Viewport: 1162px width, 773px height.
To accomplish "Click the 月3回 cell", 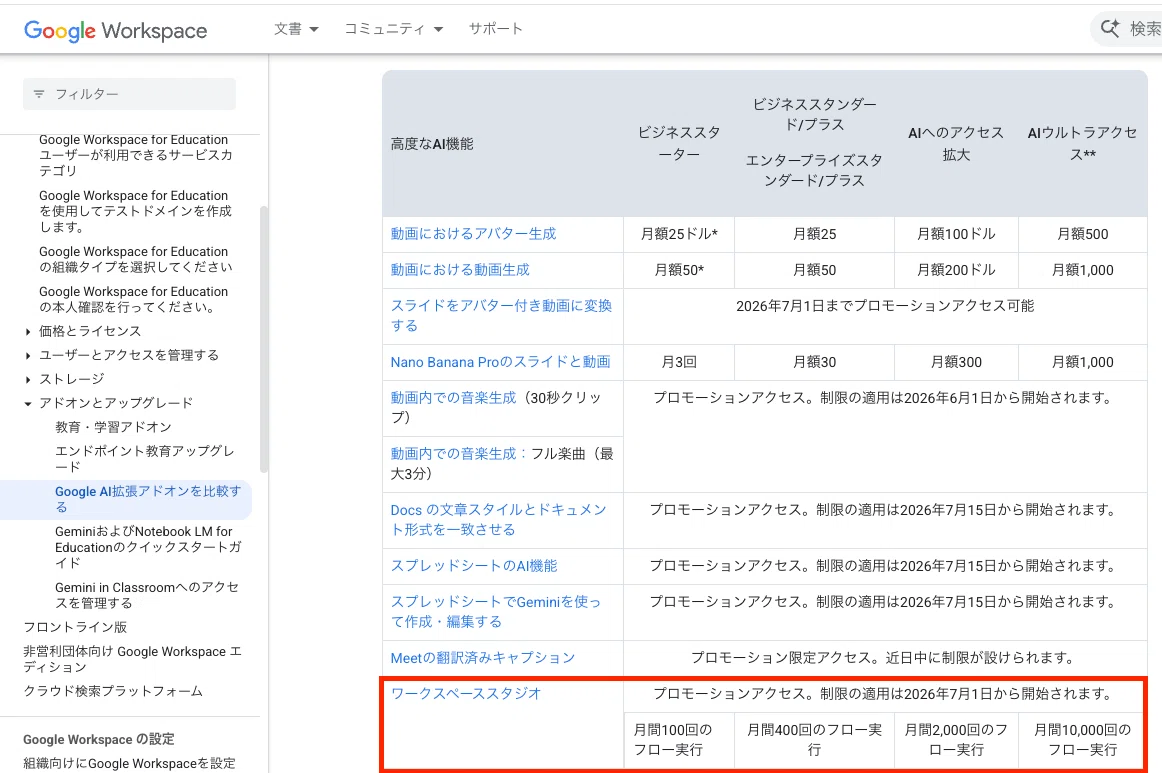I will [679, 362].
